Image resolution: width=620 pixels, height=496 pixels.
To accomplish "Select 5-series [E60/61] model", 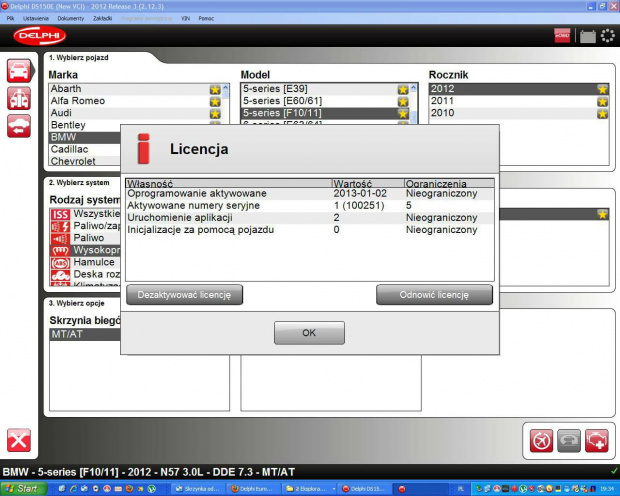I will tap(324, 101).
